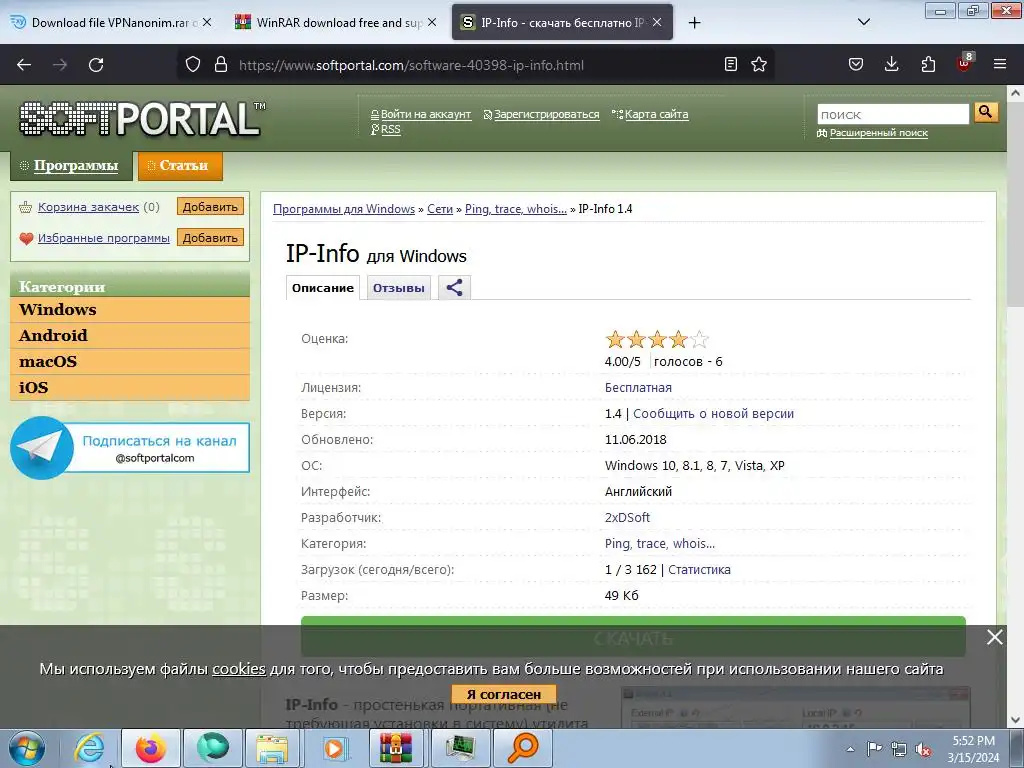Click Добавить next to Корзина закачек

(x=210, y=206)
